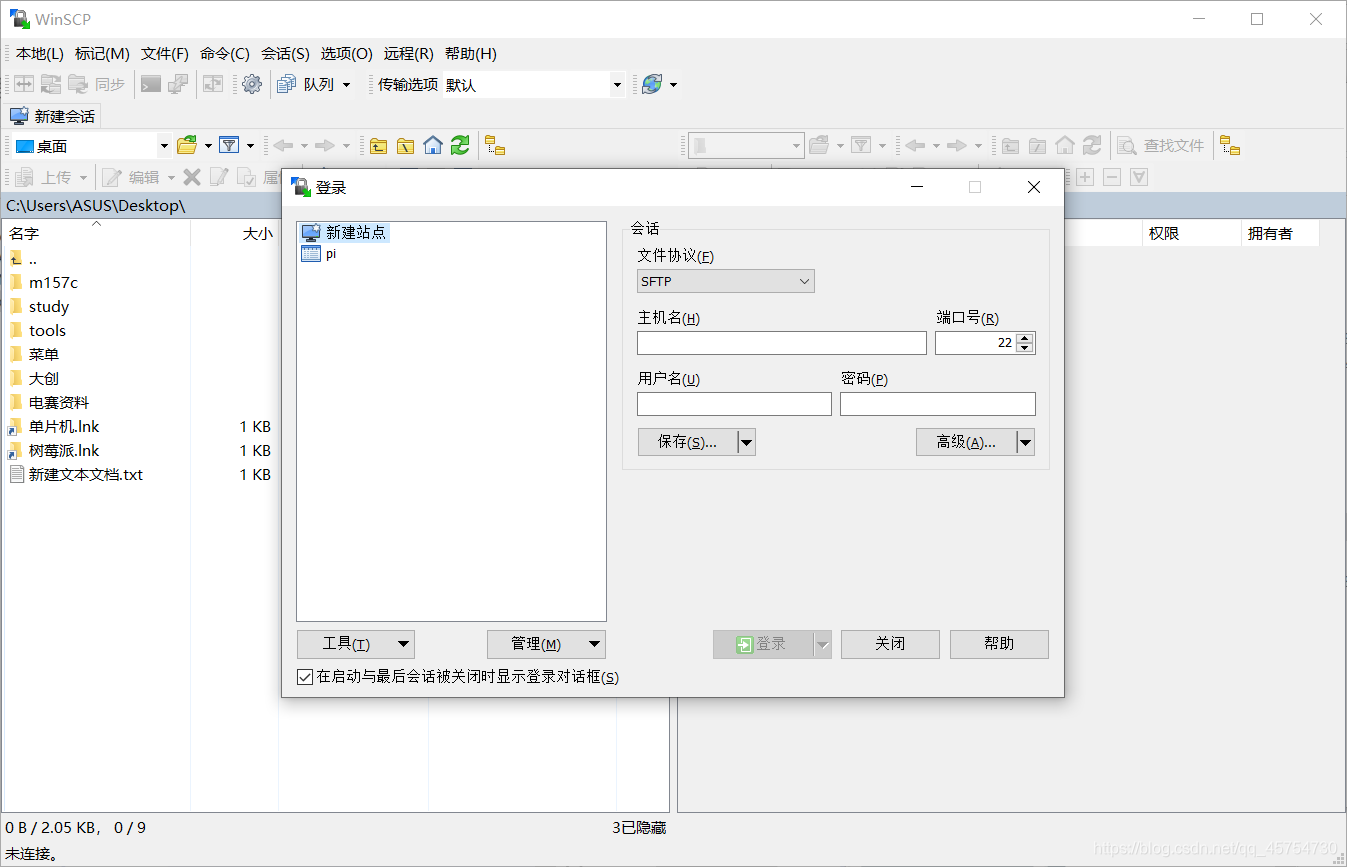Click the local panel filter icon

coord(229,146)
